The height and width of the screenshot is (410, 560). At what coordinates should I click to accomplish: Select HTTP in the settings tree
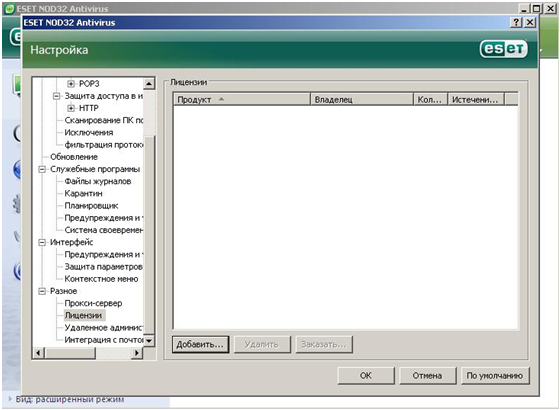[88, 108]
